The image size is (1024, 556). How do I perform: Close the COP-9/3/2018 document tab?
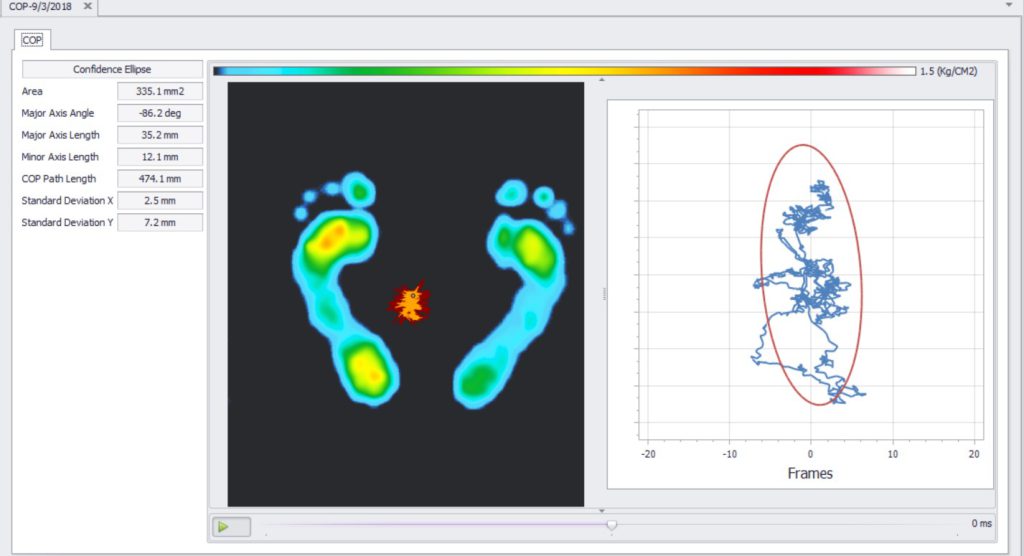[88, 6]
